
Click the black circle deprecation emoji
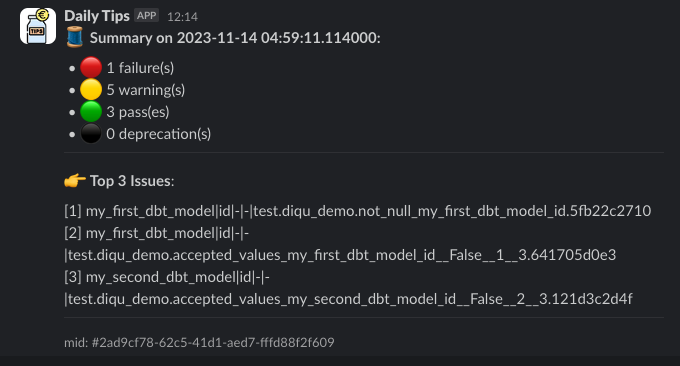(91, 134)
